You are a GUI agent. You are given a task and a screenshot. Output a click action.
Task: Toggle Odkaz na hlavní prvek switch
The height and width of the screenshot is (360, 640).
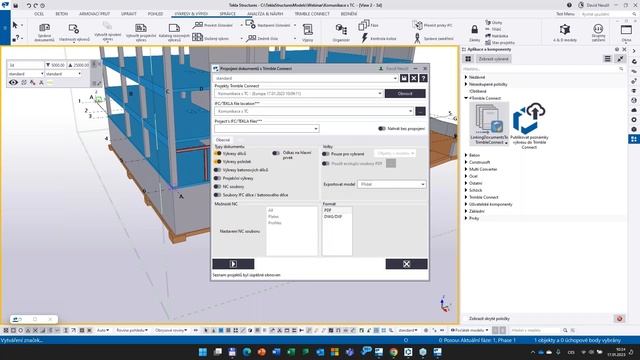(276, 153)
